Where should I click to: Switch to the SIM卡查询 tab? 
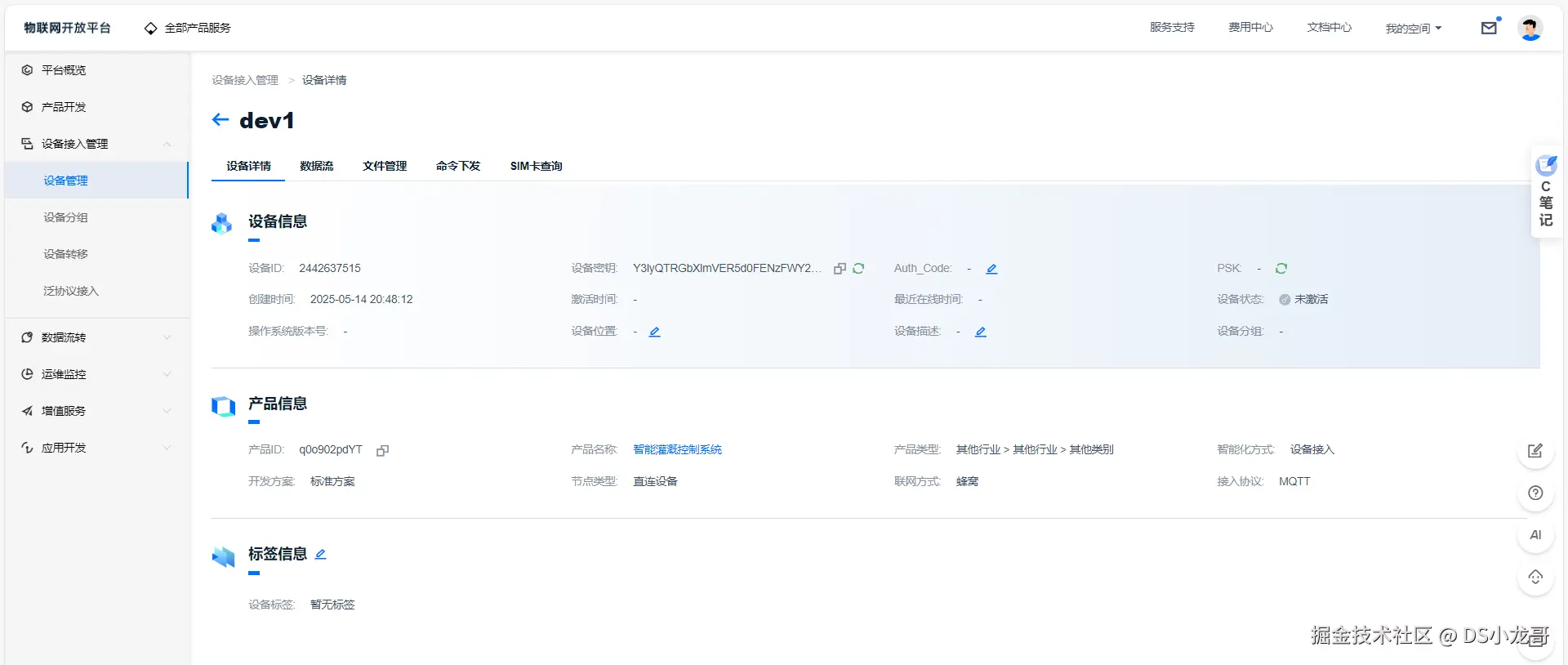click(537, 166)
